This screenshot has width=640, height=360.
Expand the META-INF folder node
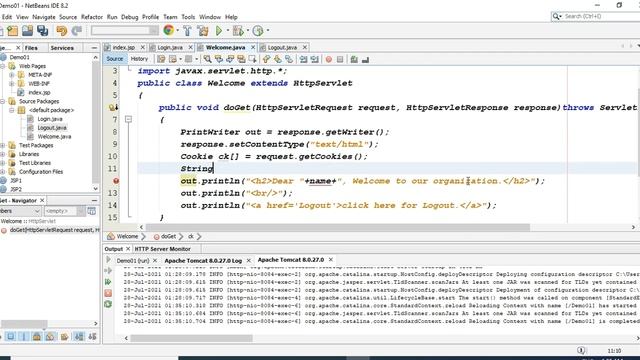click(12, 75)
